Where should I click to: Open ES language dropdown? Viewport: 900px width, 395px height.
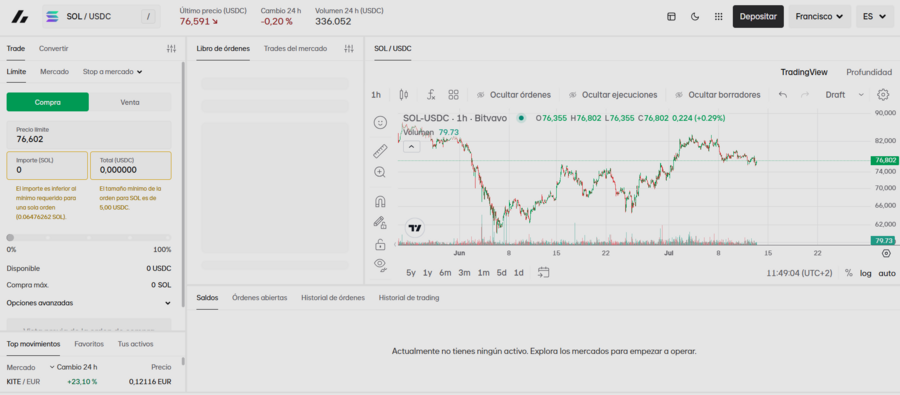click(x=875, y=17)
